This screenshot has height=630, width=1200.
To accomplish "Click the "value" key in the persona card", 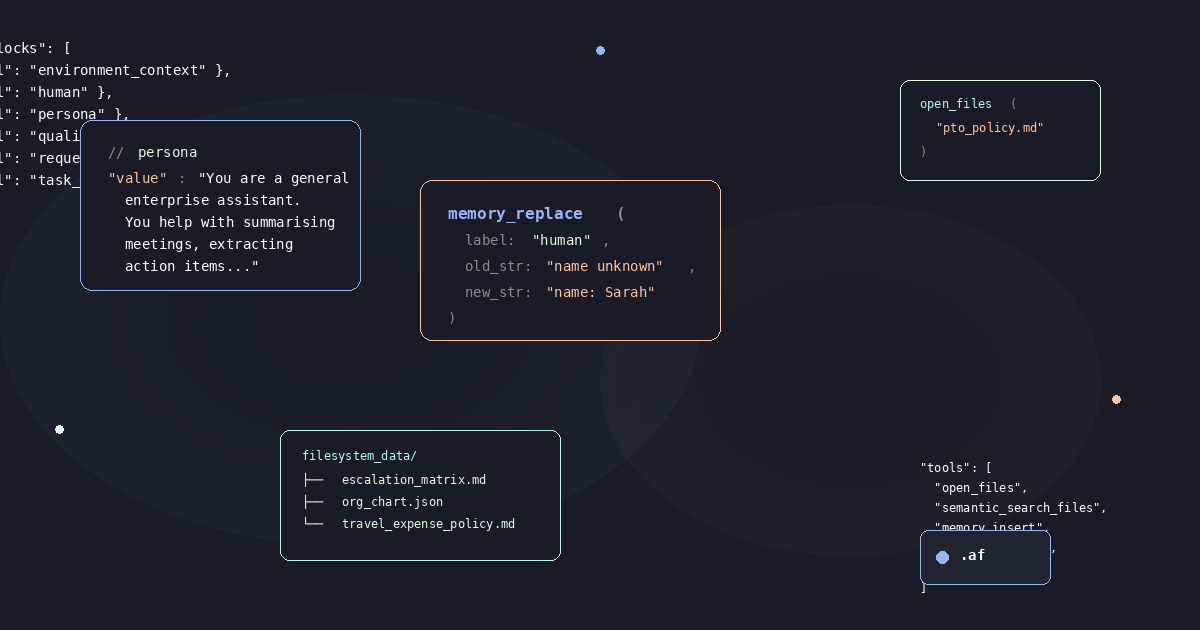I will 137,177.
